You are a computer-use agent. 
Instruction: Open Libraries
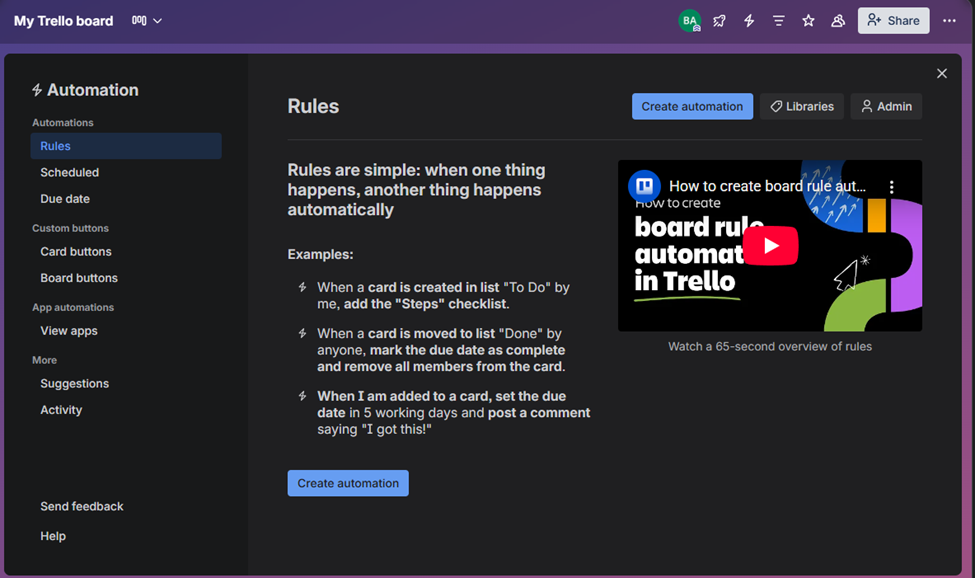click(x=802, y=106)
